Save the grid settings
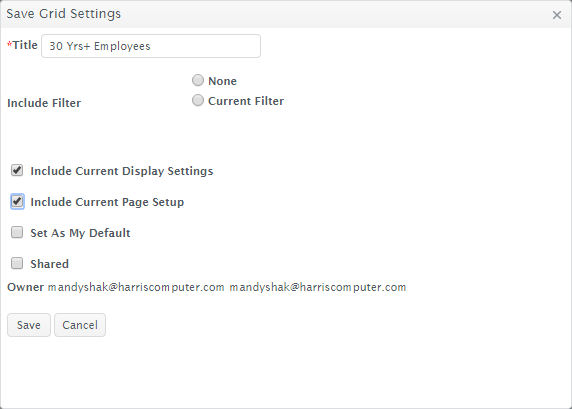 pos(29,325)
